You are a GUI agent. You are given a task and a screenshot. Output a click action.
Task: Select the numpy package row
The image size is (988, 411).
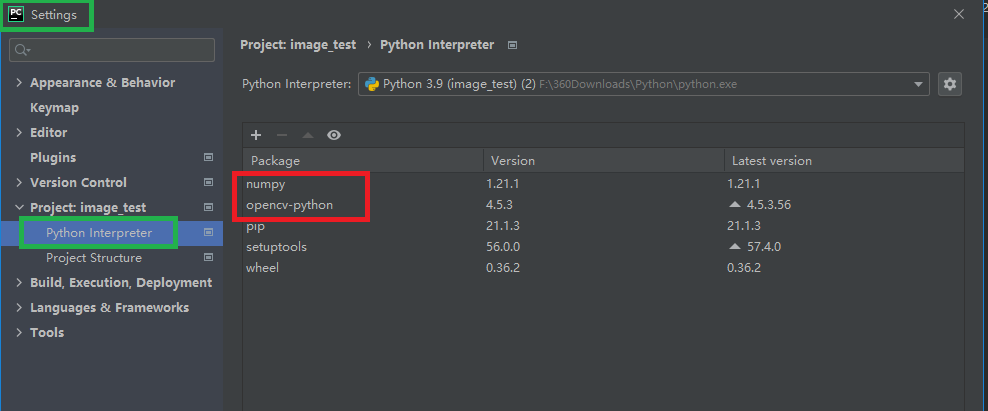click(x=265, y=184)
